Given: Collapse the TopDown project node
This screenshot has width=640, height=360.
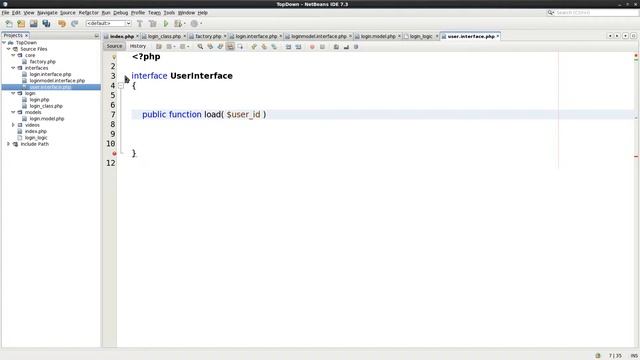Looking at the screenshot, I should click(4, 42).
